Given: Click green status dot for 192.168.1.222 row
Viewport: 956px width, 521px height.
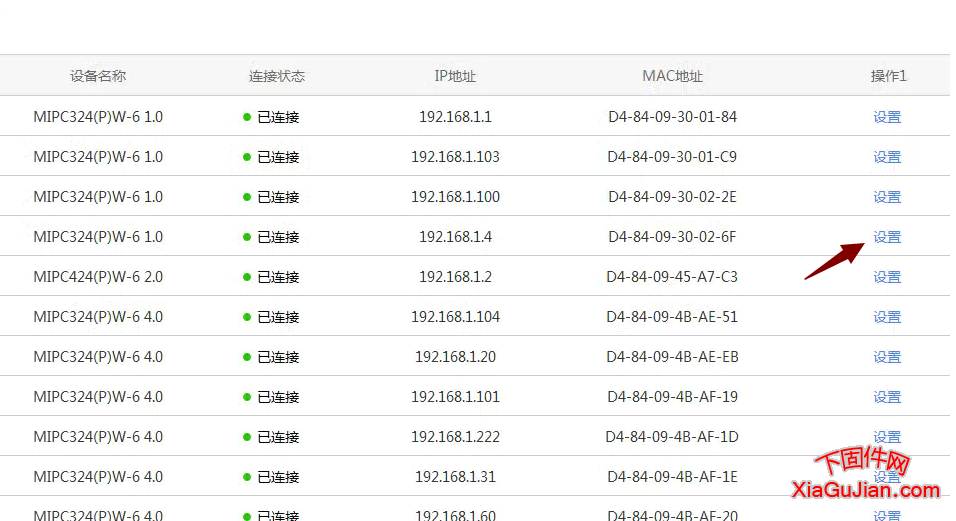Looking at the screenshot, I should [247, 437].
